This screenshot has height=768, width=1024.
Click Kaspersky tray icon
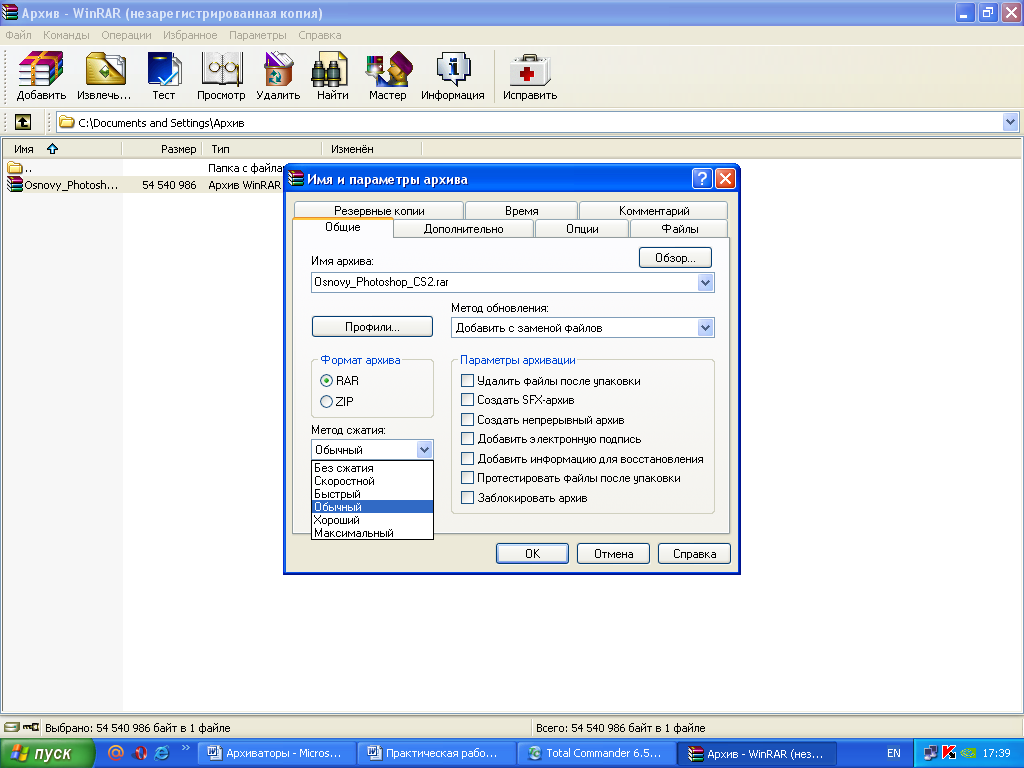pos(949,753)
